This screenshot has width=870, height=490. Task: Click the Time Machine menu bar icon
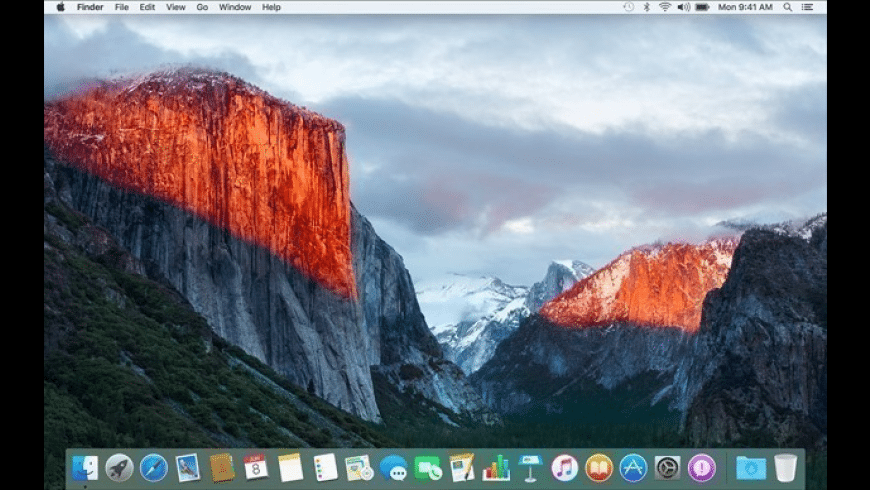(x=628, y=7)
